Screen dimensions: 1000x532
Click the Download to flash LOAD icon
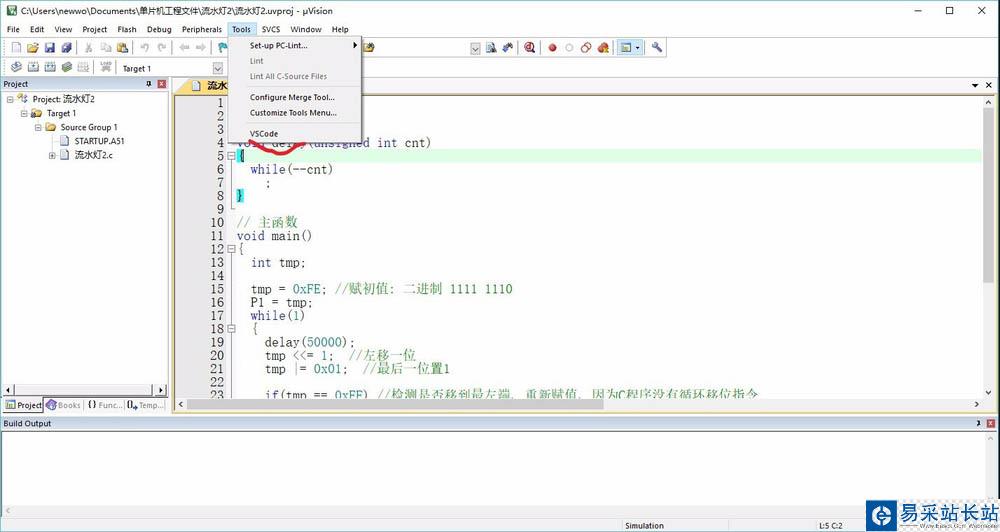[106, 67]
